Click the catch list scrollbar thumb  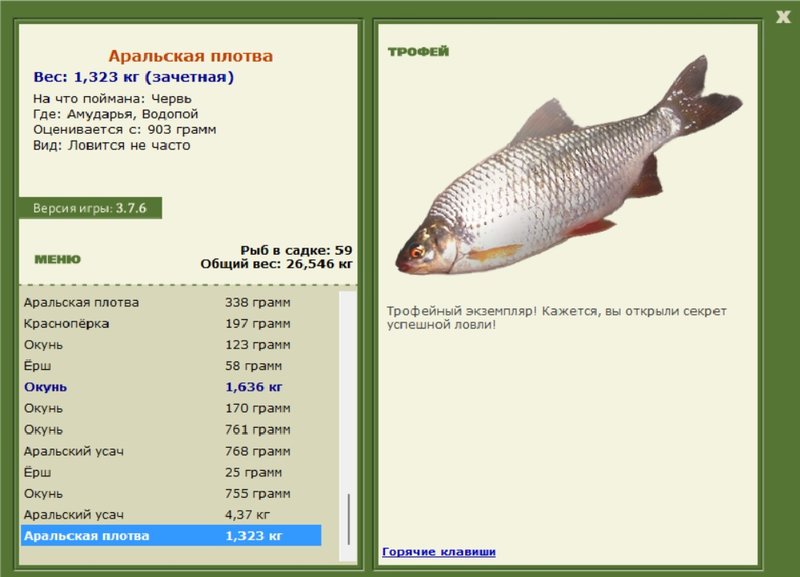349,518
